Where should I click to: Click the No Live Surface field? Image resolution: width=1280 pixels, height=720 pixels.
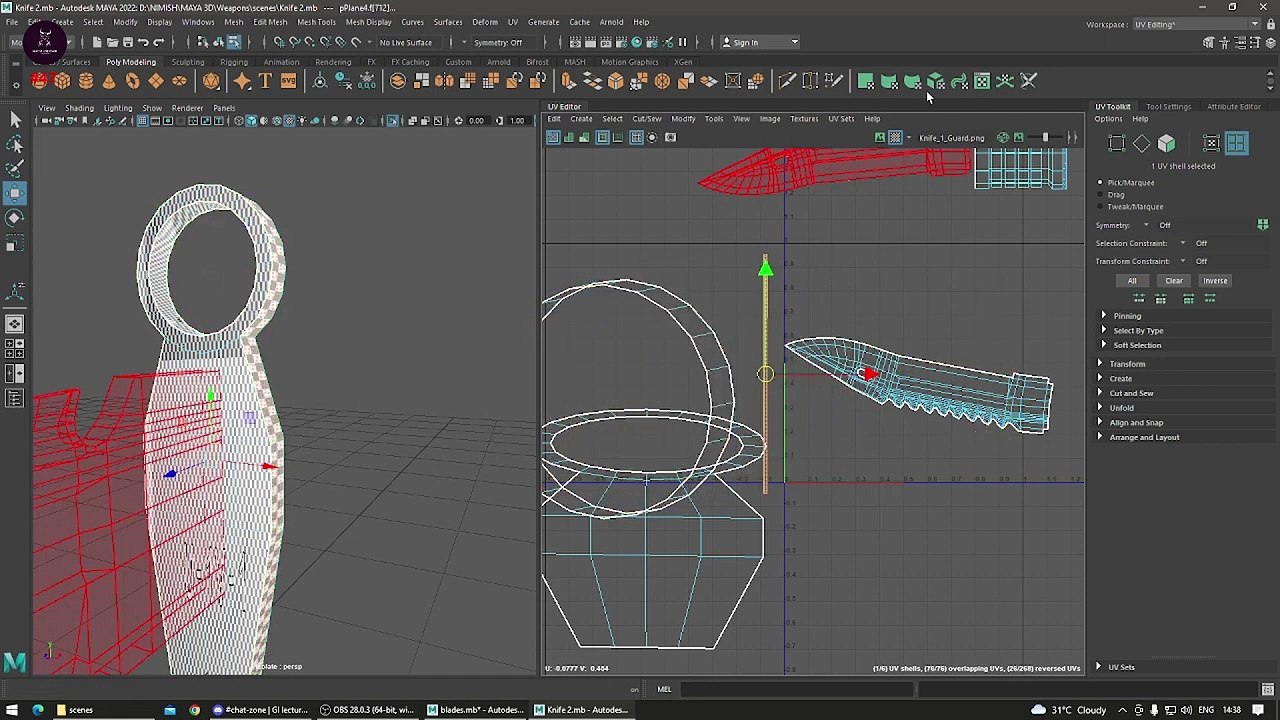(406, 42)
